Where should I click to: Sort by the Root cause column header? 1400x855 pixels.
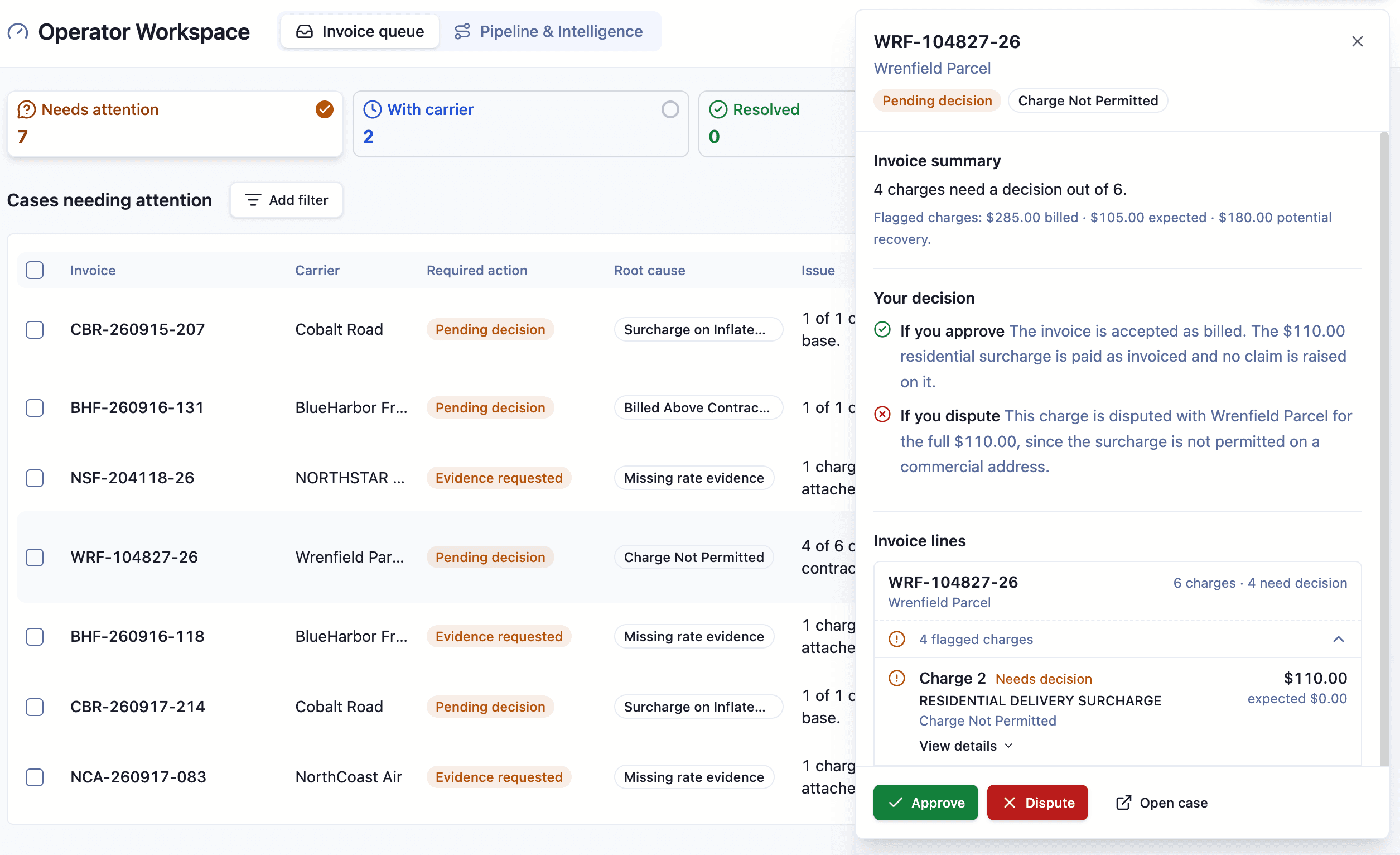[649, 271]
